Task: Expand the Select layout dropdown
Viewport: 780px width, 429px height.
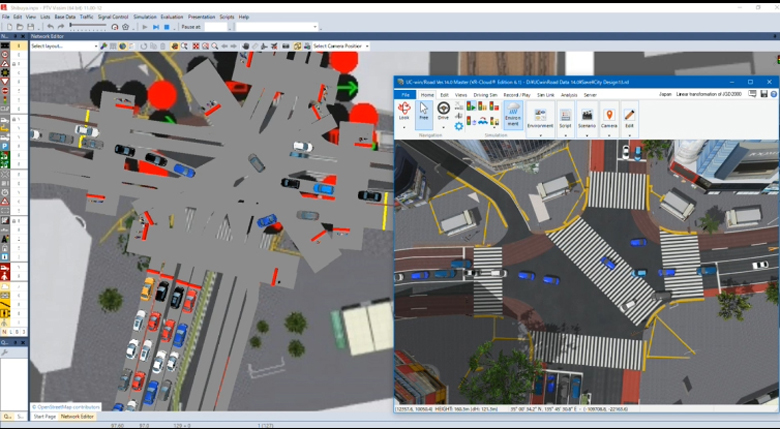Action: (64, 46)
